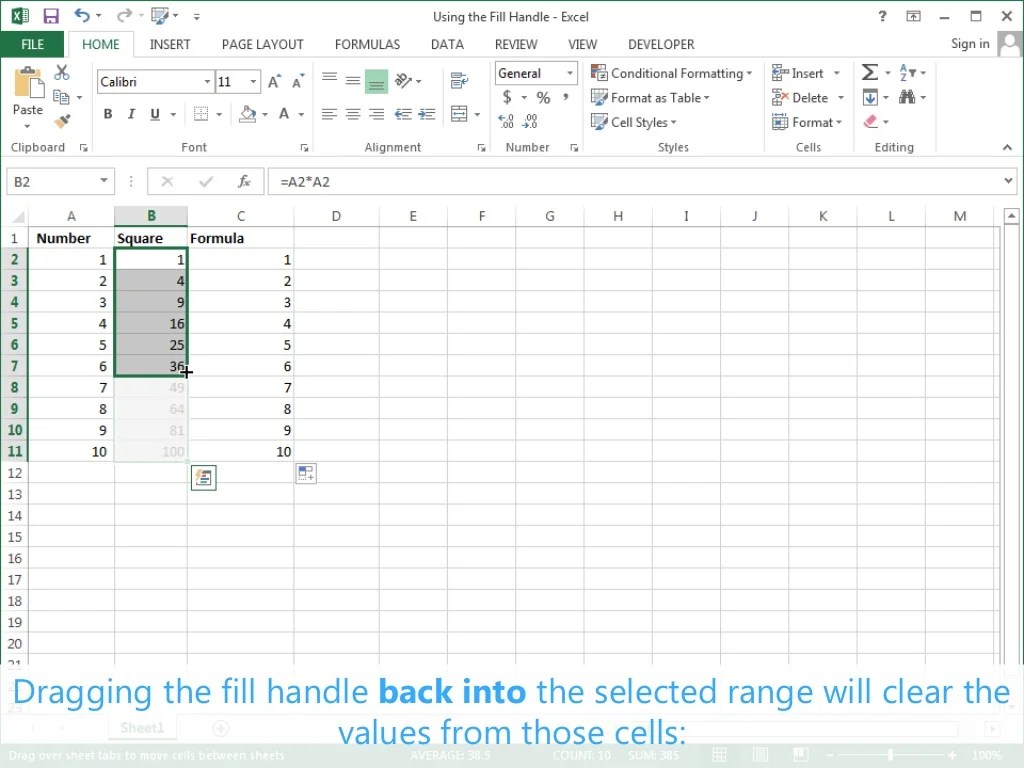Switch to the FORMULAS ribbon tab
This screenshot has width=1024, height=768.
367,44
